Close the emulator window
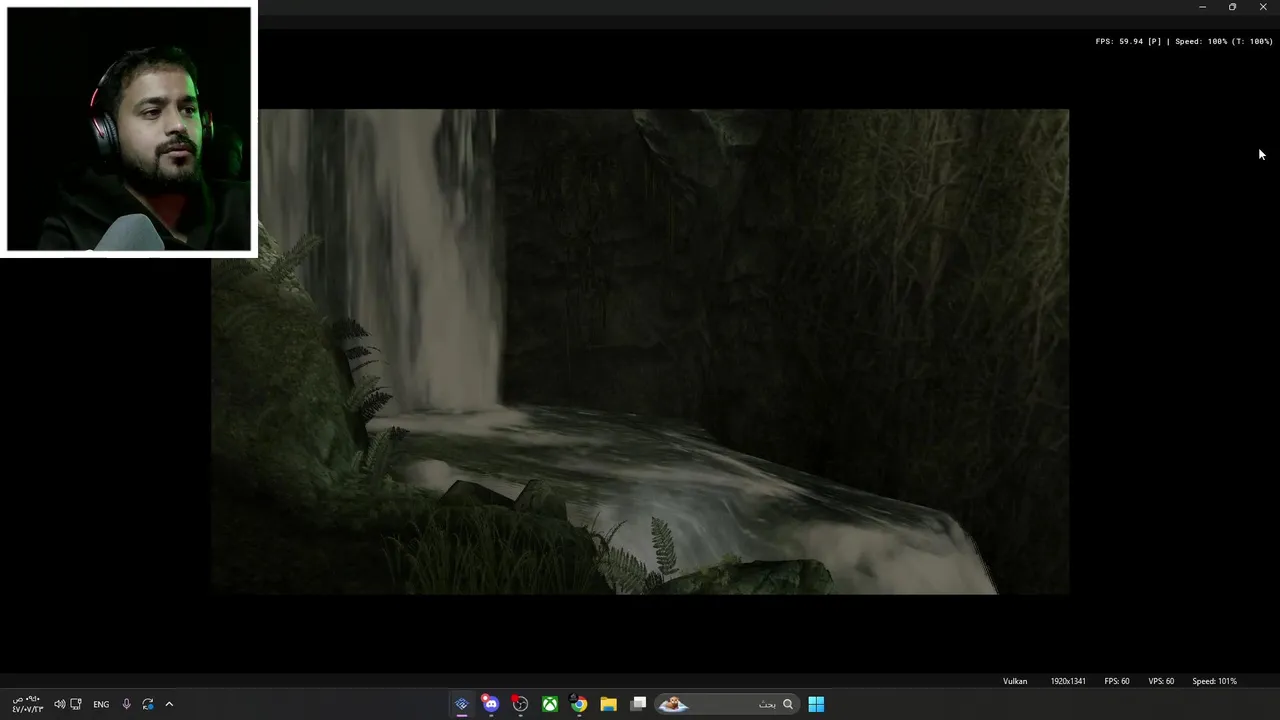Image resolution: width=1280 pixels, height=720 pixels. click(x=1263, y=7)
